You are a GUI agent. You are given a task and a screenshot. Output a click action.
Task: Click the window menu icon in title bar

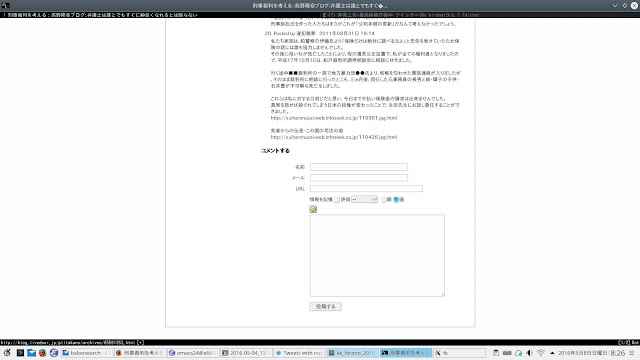(5, 5)
